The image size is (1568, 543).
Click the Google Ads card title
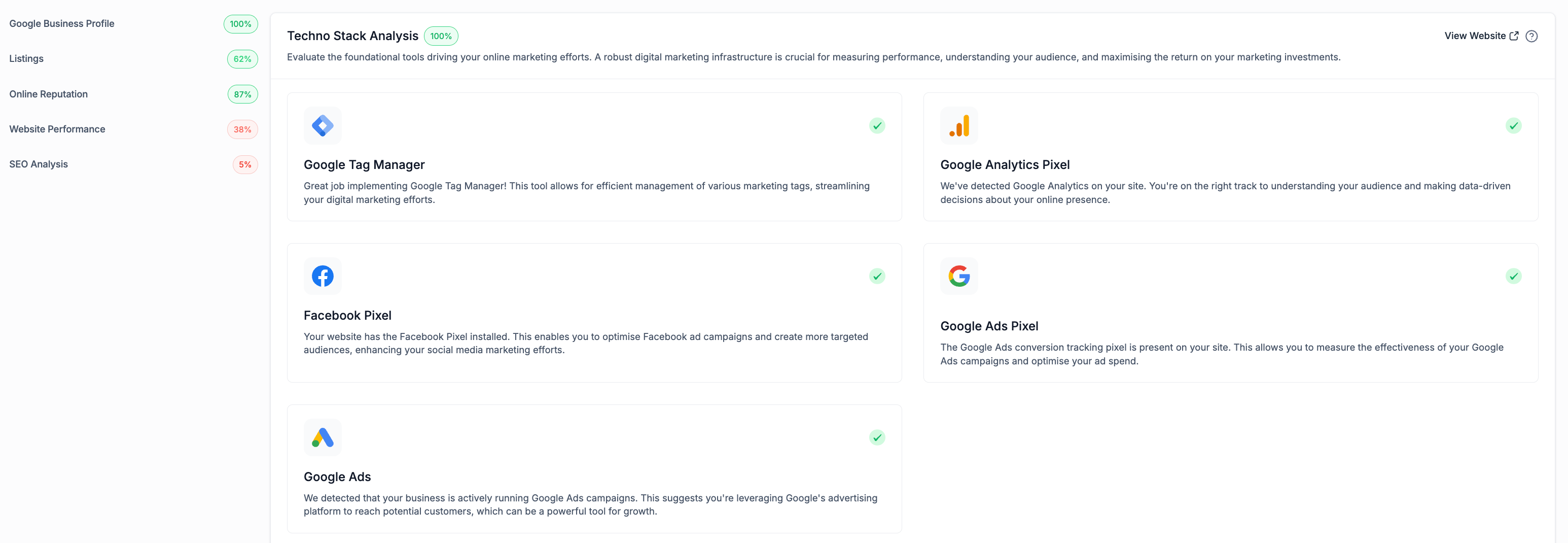337,477
